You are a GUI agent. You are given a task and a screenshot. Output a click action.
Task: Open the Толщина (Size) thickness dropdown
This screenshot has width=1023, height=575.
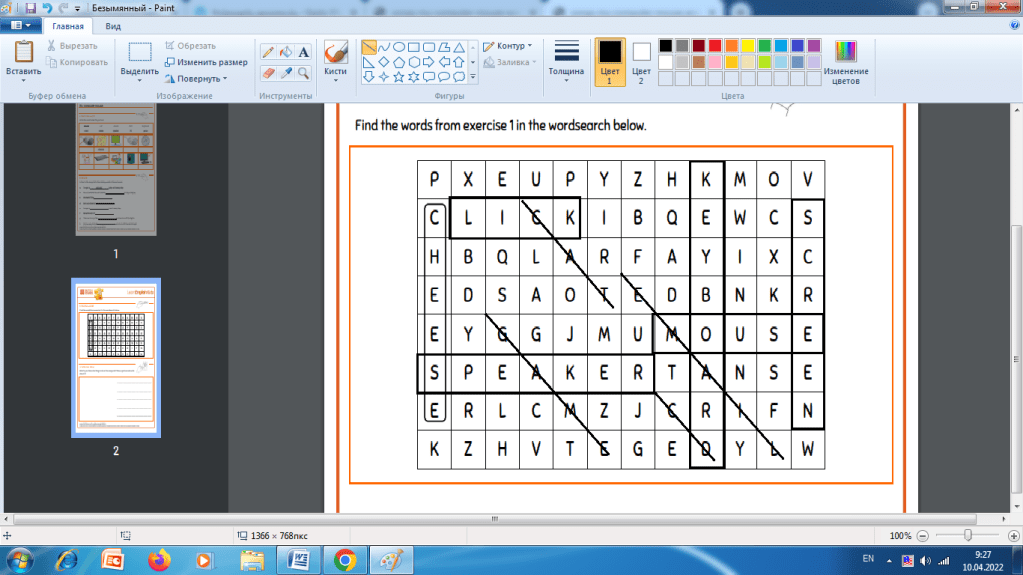click(x=567, y=61)
